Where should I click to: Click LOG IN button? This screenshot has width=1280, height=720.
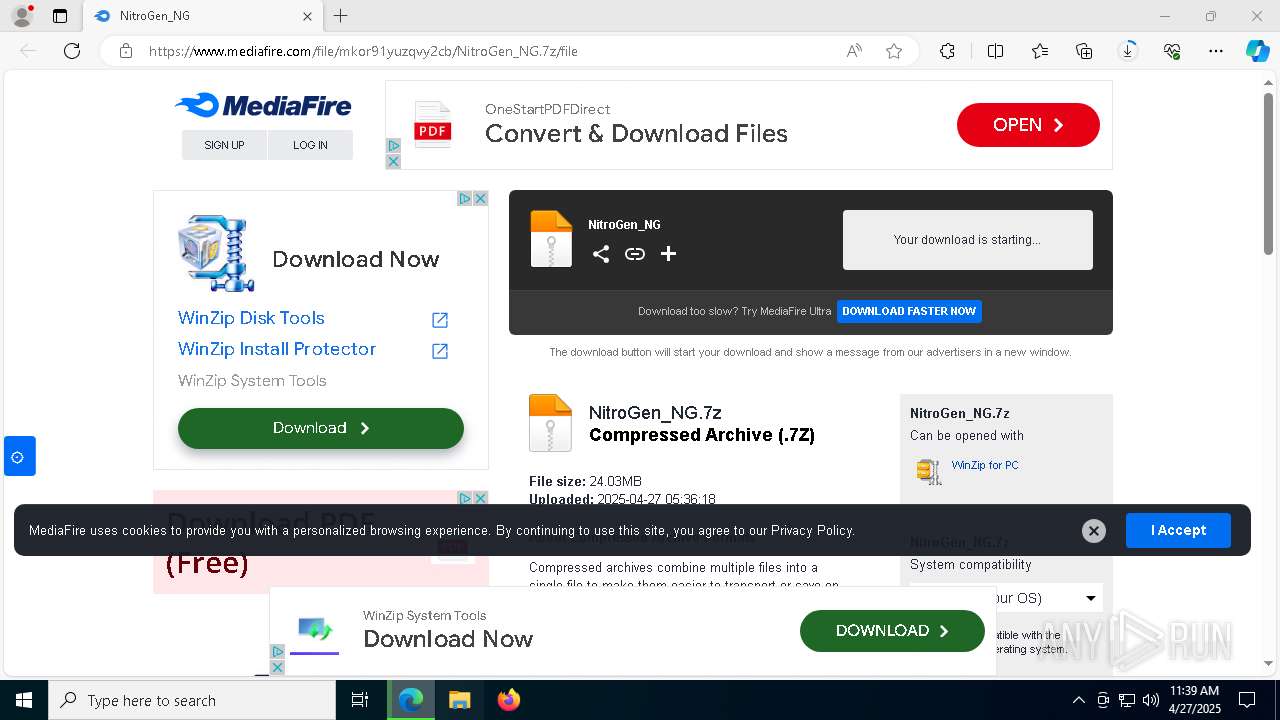310,145
